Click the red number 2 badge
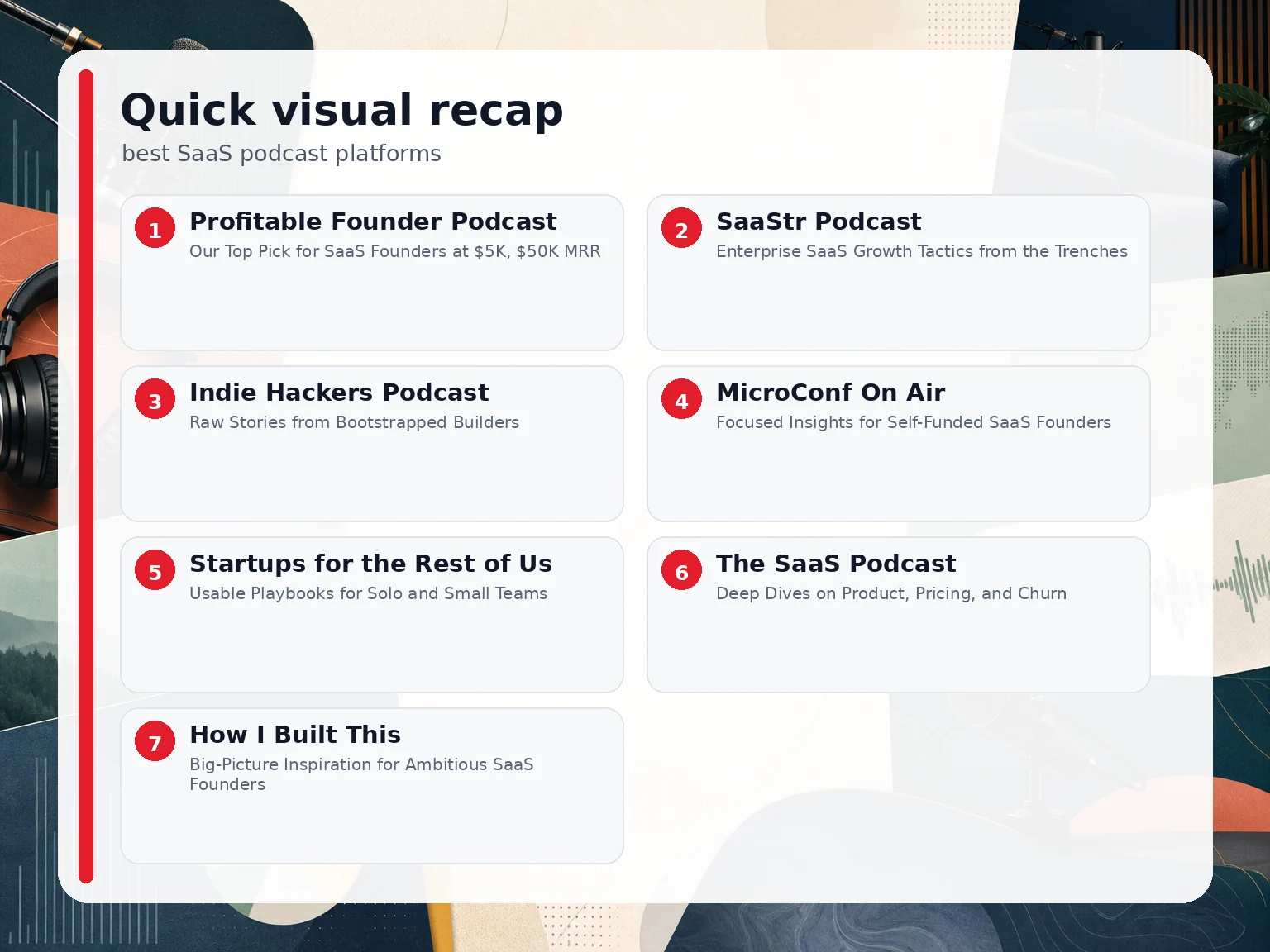The width and height of the screenshot is (1270, 952). [x=681, y=229]
